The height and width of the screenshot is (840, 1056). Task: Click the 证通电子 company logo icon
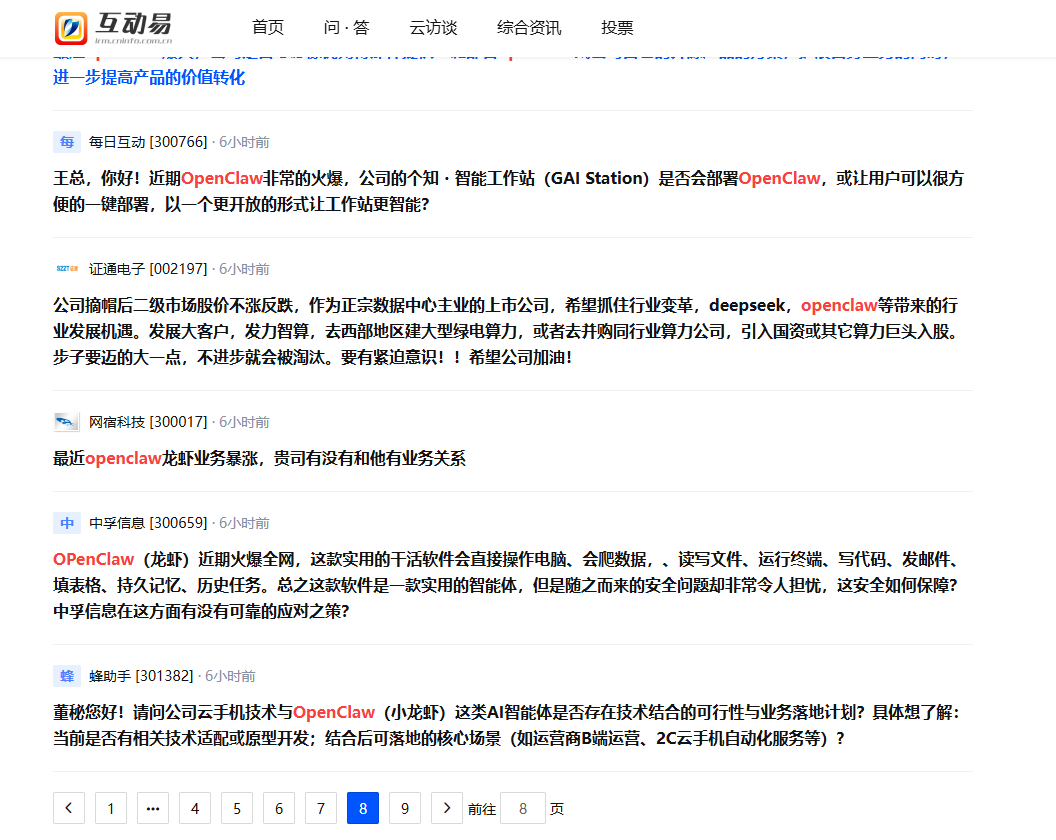(67, 269)
